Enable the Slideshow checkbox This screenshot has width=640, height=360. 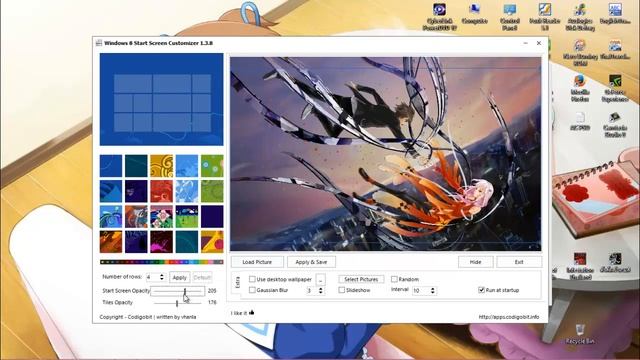click(342, 290)
